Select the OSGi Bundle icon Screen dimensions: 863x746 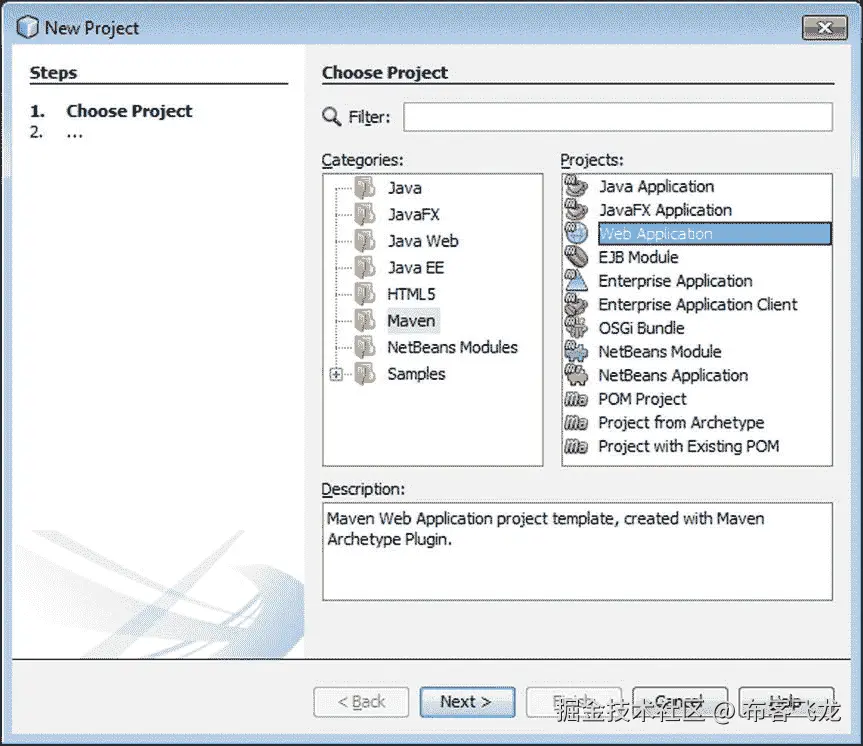tap(576, 328)
